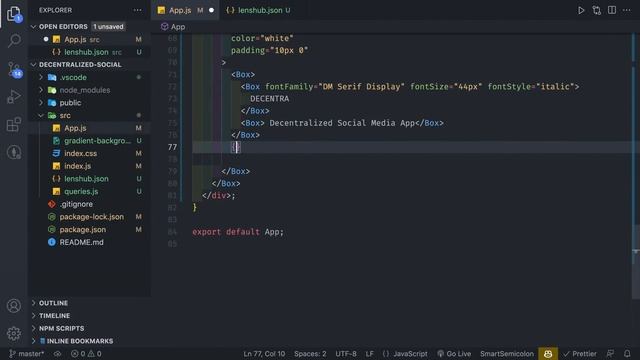The width and height of the screenshot is (640, 360).
Task: Open index.css file
Action: click(89, 153)
